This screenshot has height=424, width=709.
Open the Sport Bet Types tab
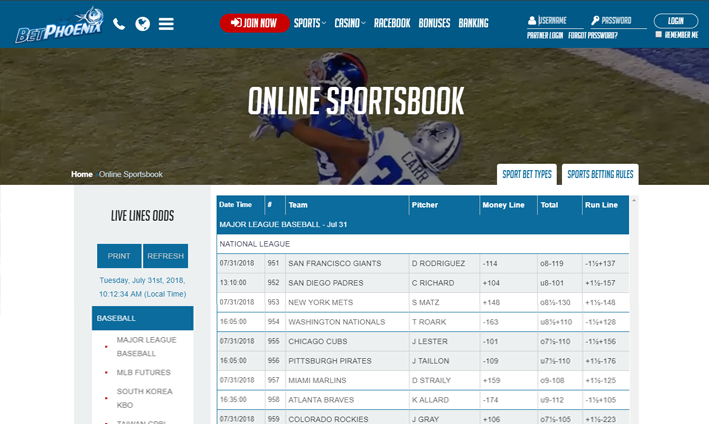pos(527,174)
